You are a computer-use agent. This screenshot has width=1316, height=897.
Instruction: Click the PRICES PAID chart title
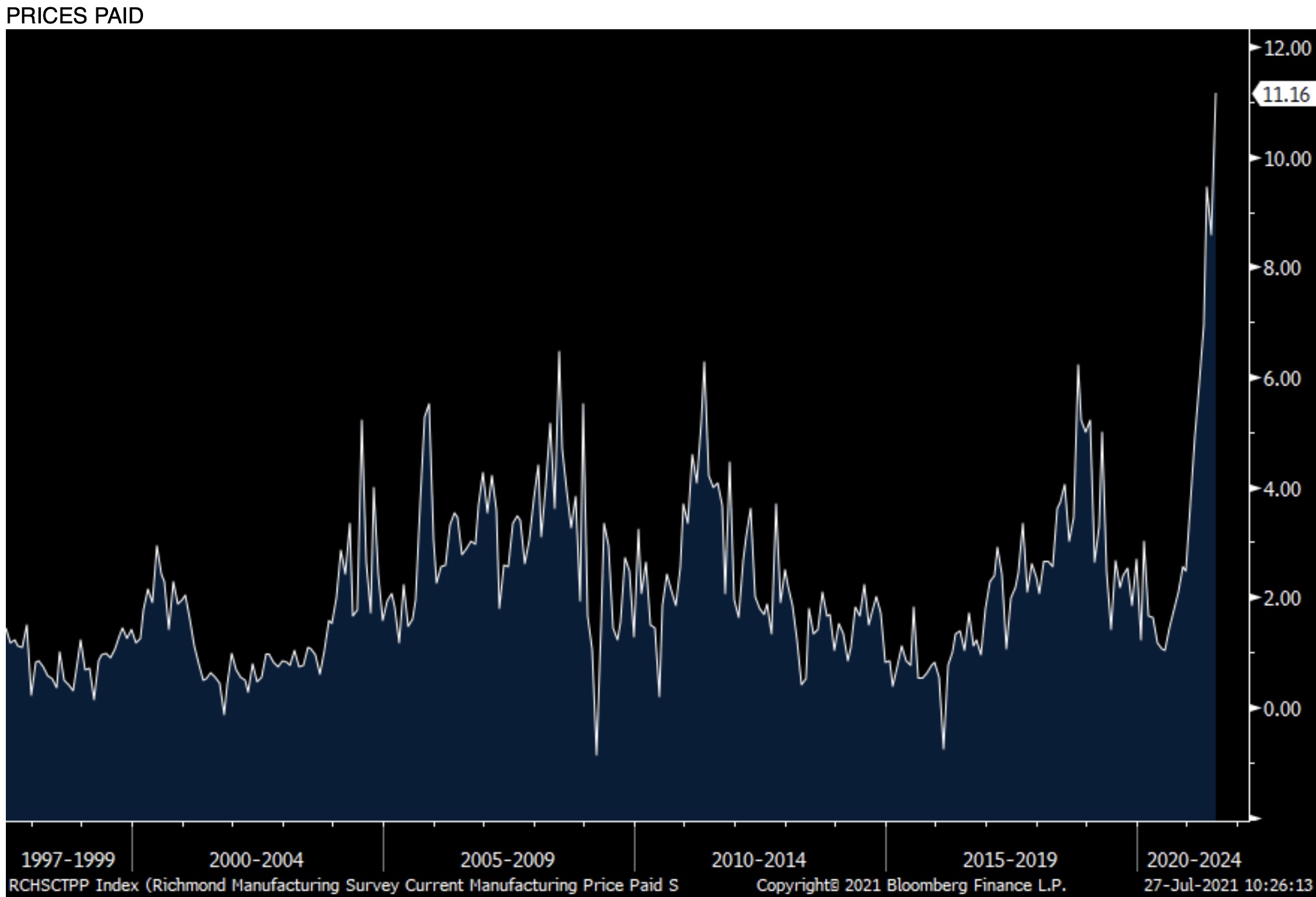coord(75,15)
